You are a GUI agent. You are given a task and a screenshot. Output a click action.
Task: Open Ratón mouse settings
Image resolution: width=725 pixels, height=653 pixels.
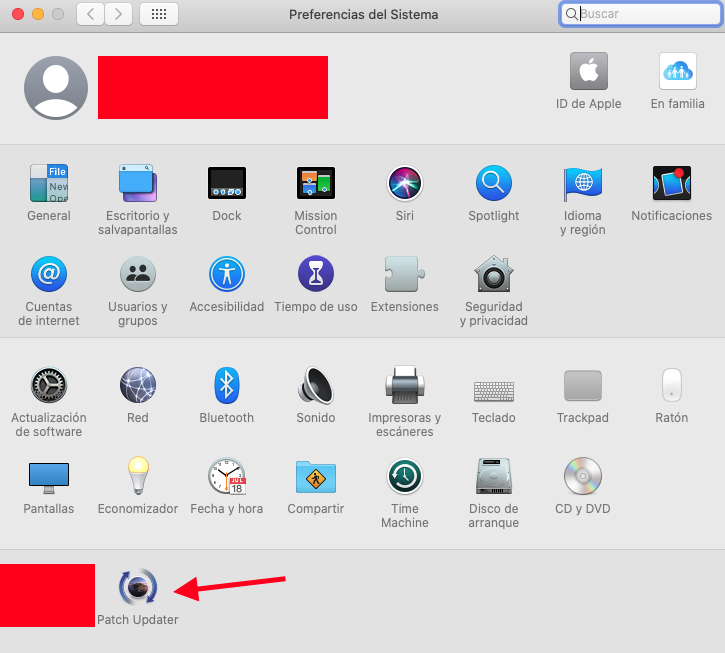(x=672, y=385)
